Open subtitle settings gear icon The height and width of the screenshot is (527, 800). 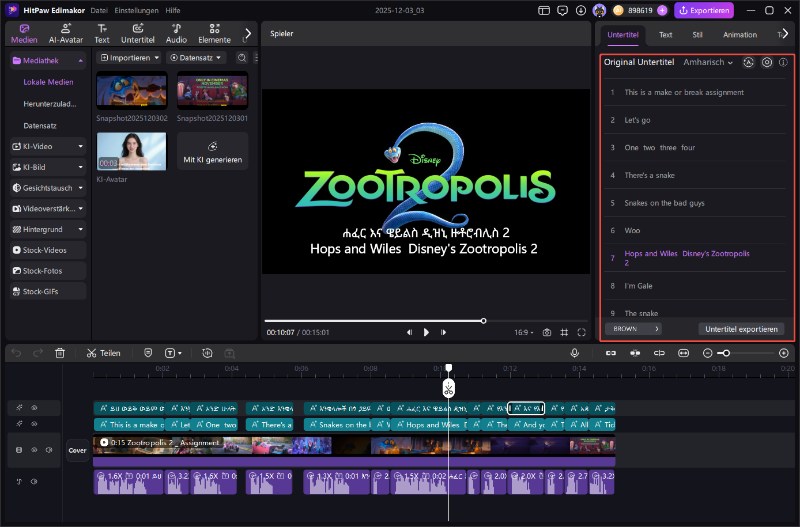(x=767, y=62)
